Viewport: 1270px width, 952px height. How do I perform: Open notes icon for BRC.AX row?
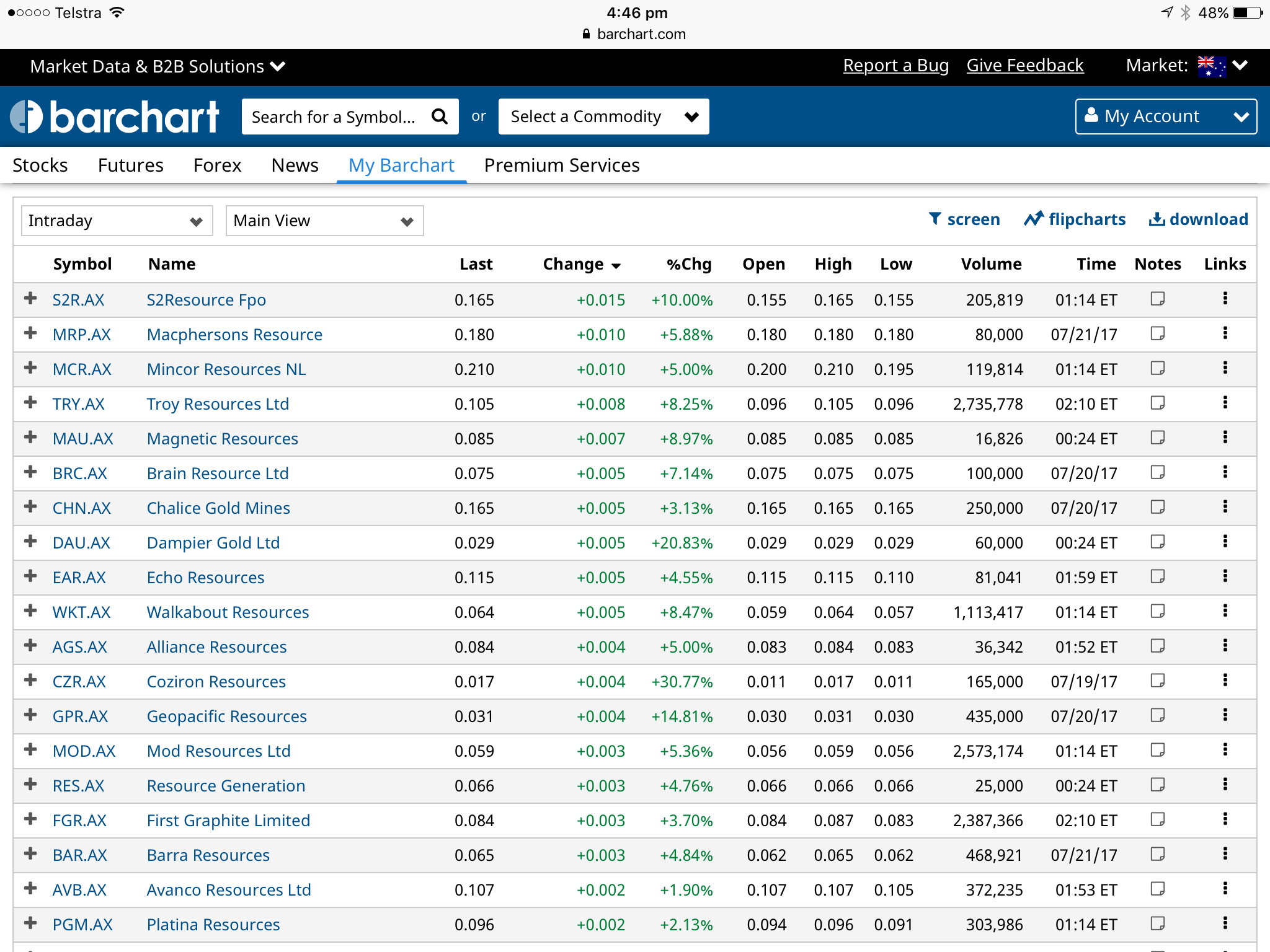[1157, 473]
